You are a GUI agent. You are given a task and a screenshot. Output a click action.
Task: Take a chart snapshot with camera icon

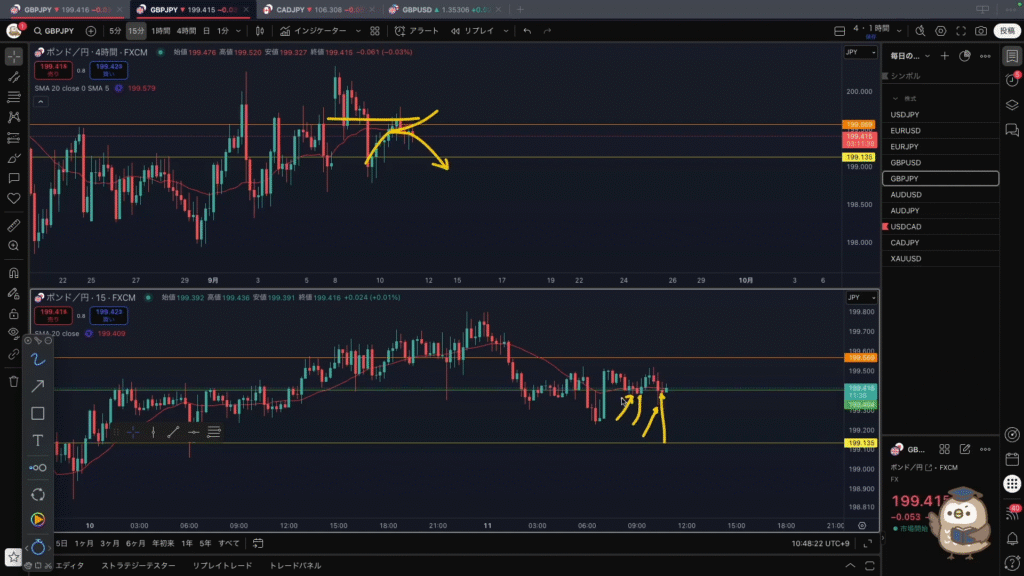click(x=981, y=31)
